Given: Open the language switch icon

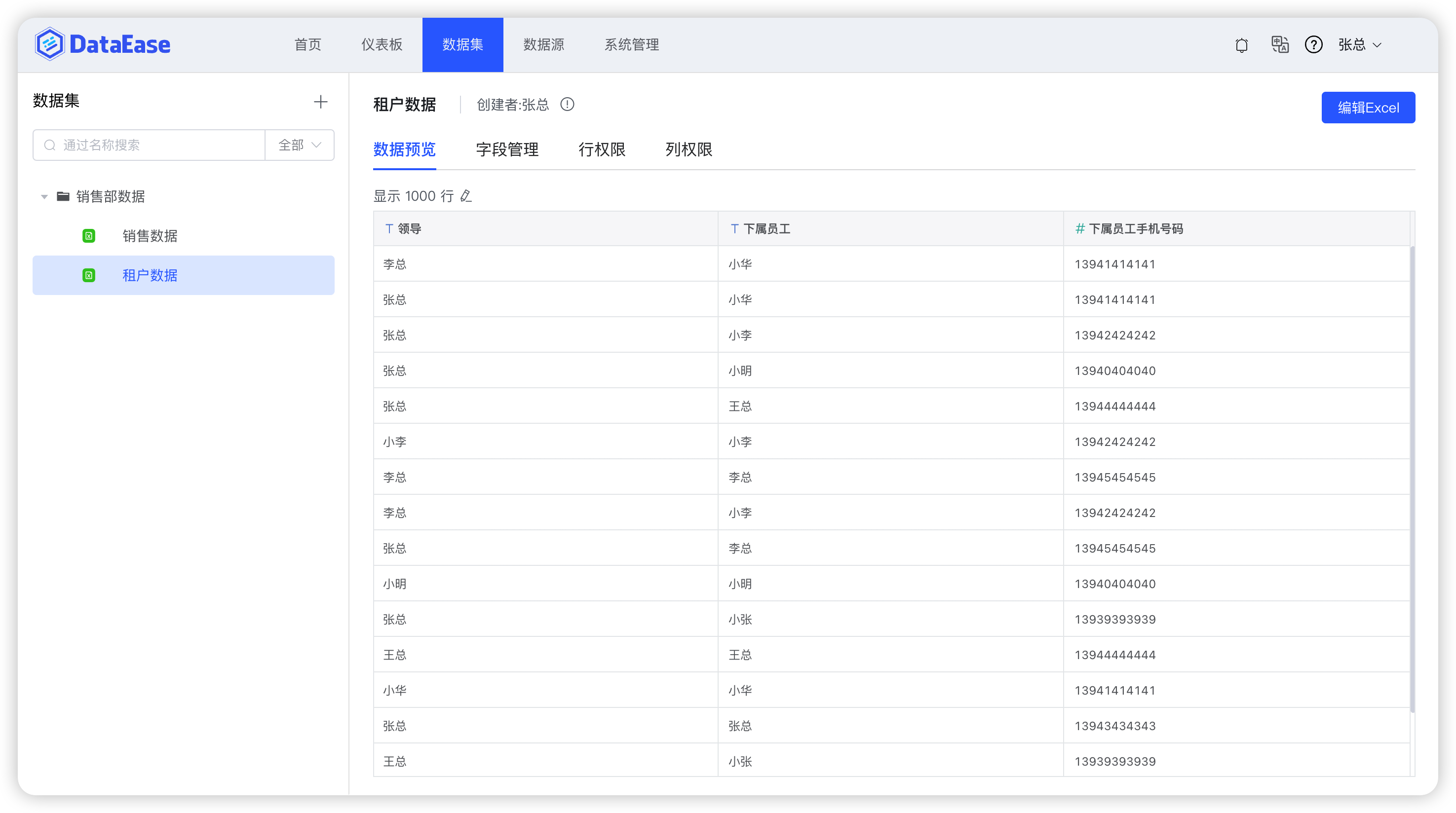Looking at the screenshot, I should point(1280,44).
